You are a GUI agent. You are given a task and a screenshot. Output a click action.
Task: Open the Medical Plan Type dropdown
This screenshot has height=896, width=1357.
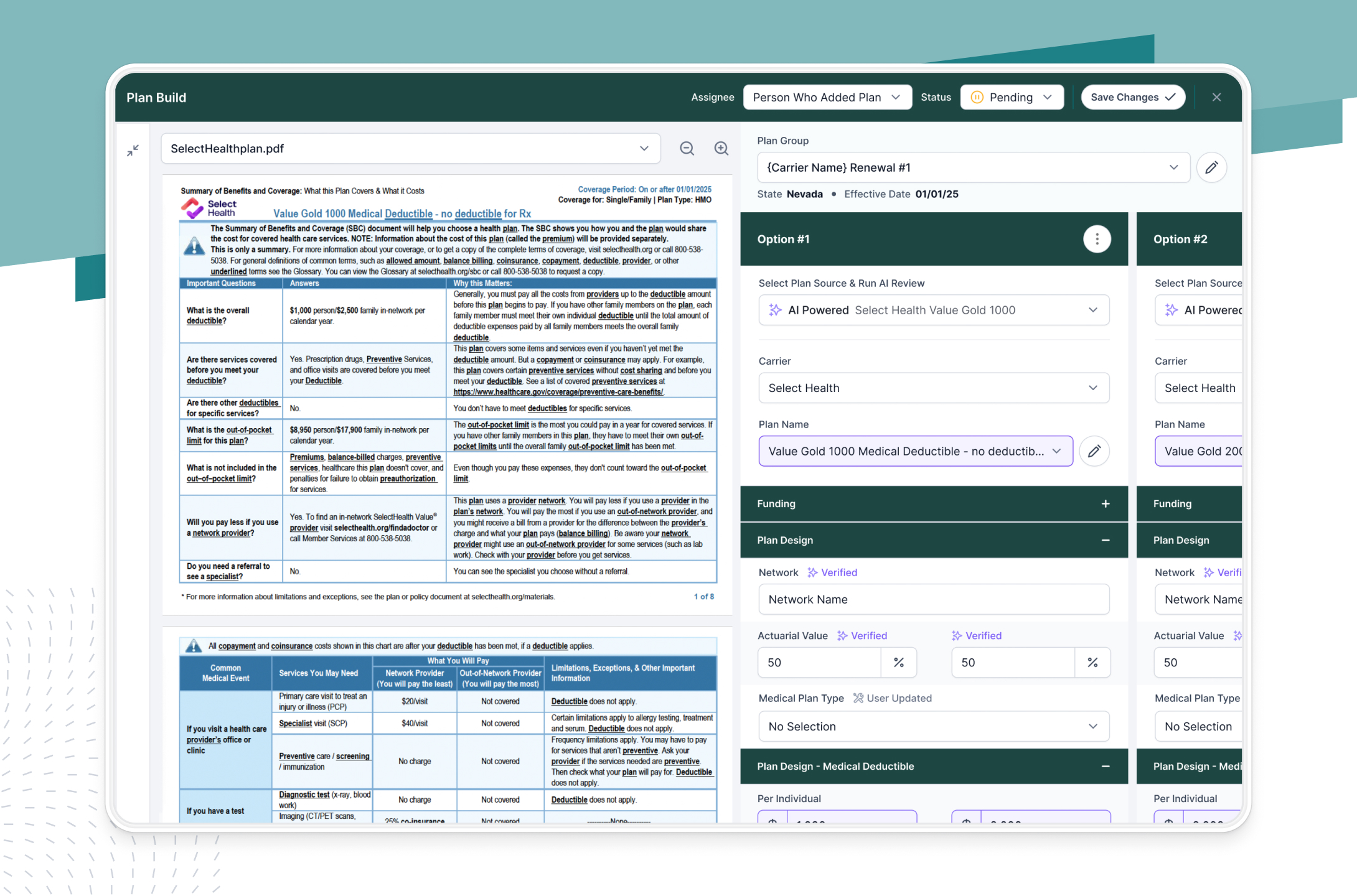933,726
